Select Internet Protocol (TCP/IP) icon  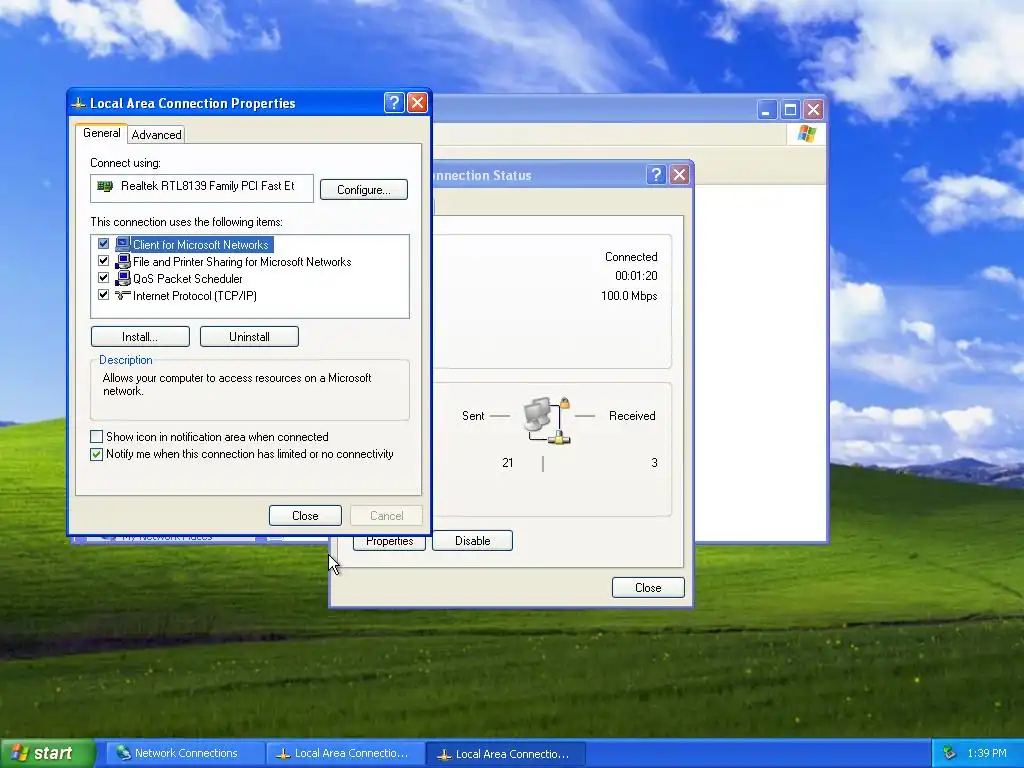click(x=123, y=295)
